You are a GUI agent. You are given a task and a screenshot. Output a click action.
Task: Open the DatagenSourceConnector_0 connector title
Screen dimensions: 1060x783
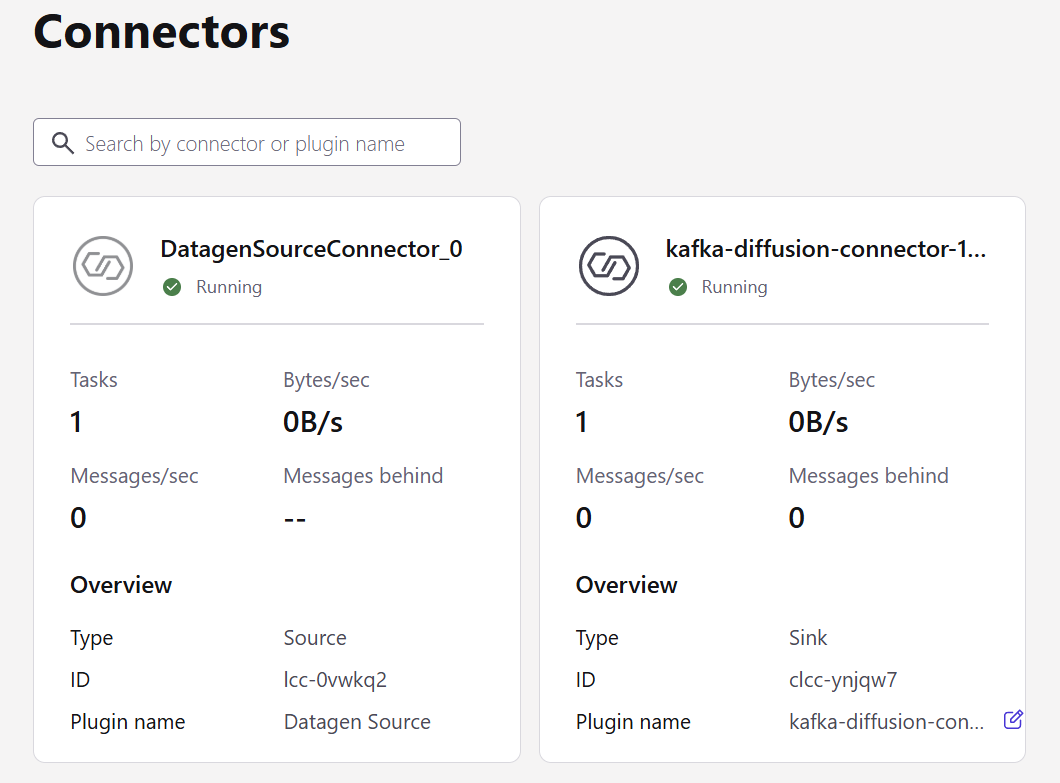coord(311,249)
